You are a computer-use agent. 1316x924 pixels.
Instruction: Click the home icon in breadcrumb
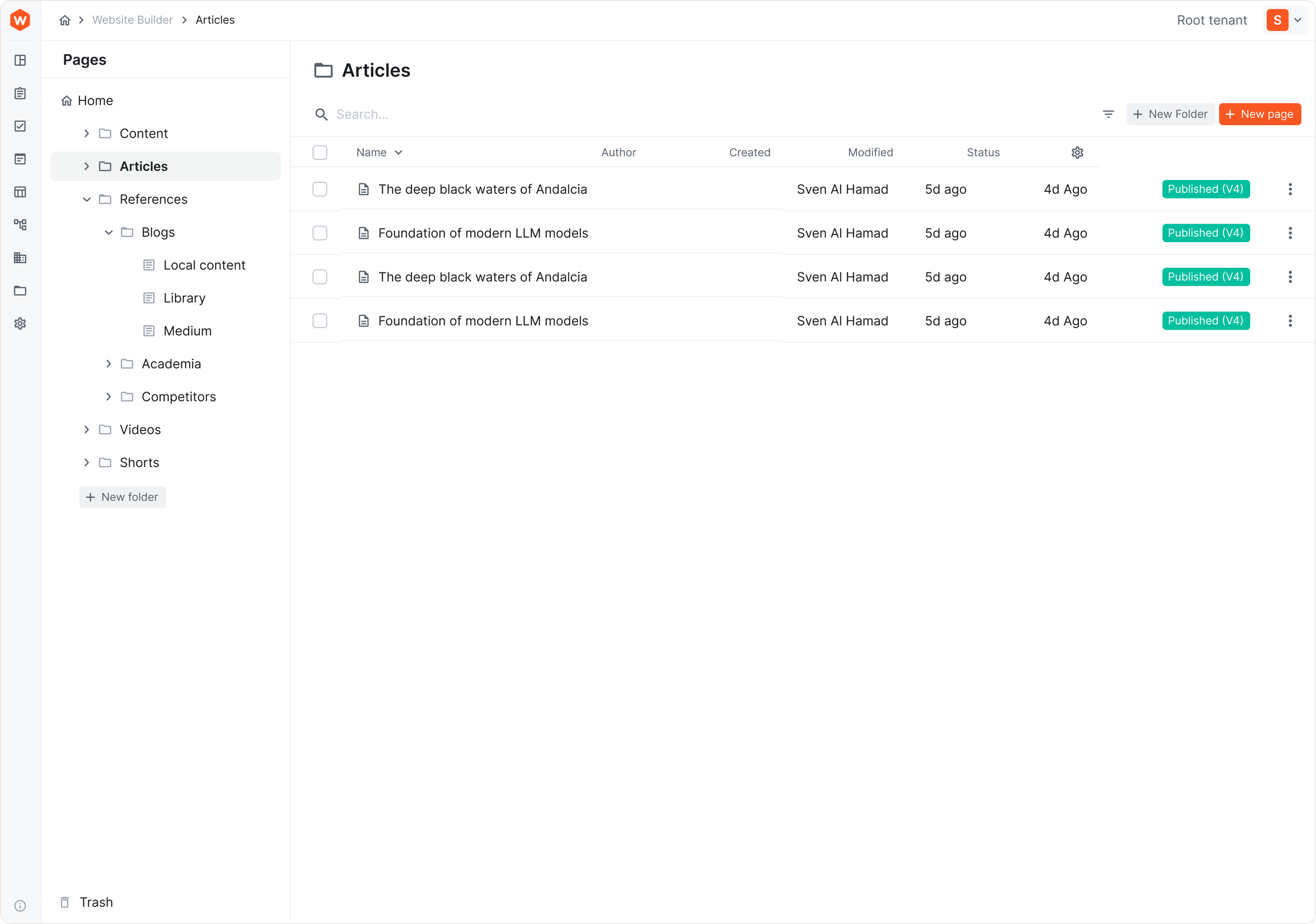tap(65, 20)
